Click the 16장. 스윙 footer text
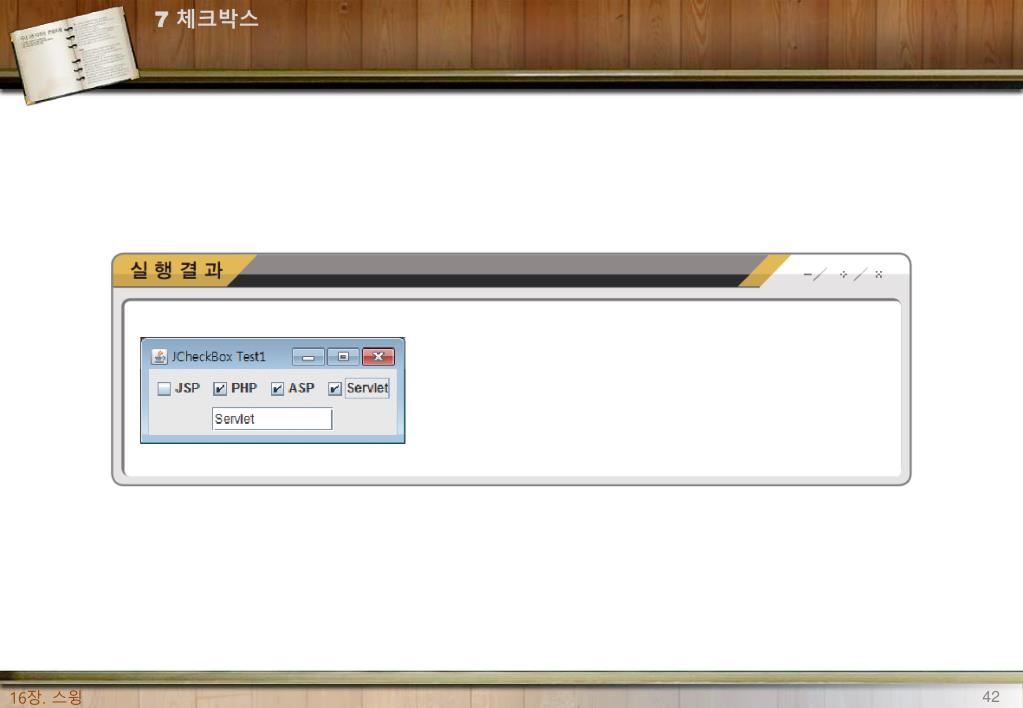1023x708 pixels. (46, 697)
